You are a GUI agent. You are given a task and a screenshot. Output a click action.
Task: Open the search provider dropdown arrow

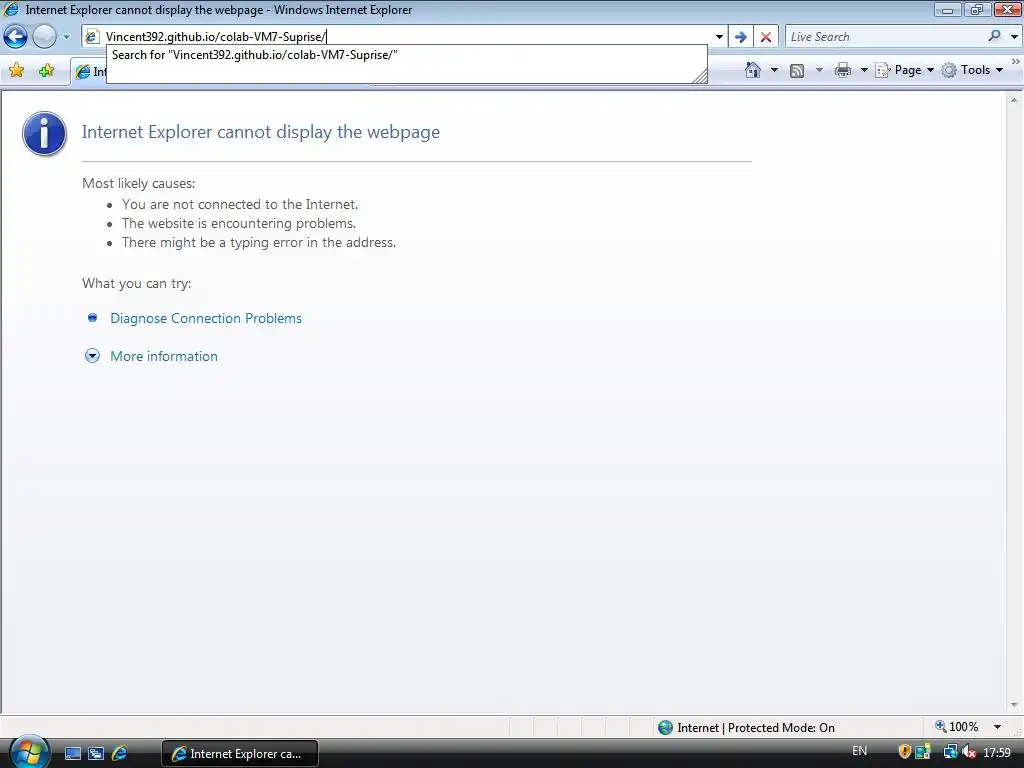(x=1014, y=37)
